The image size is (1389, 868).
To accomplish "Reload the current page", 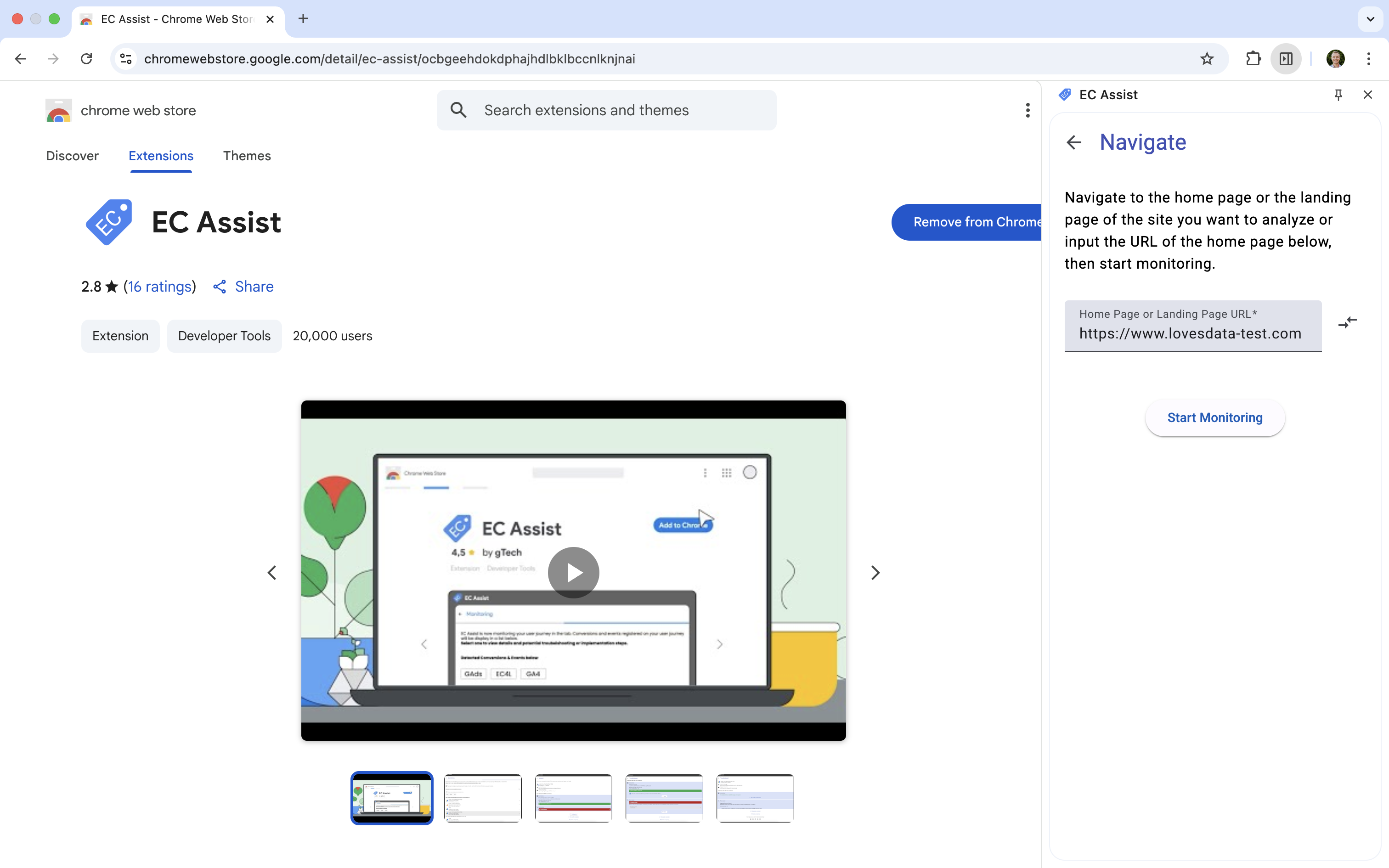I will (x=86, y=59).
